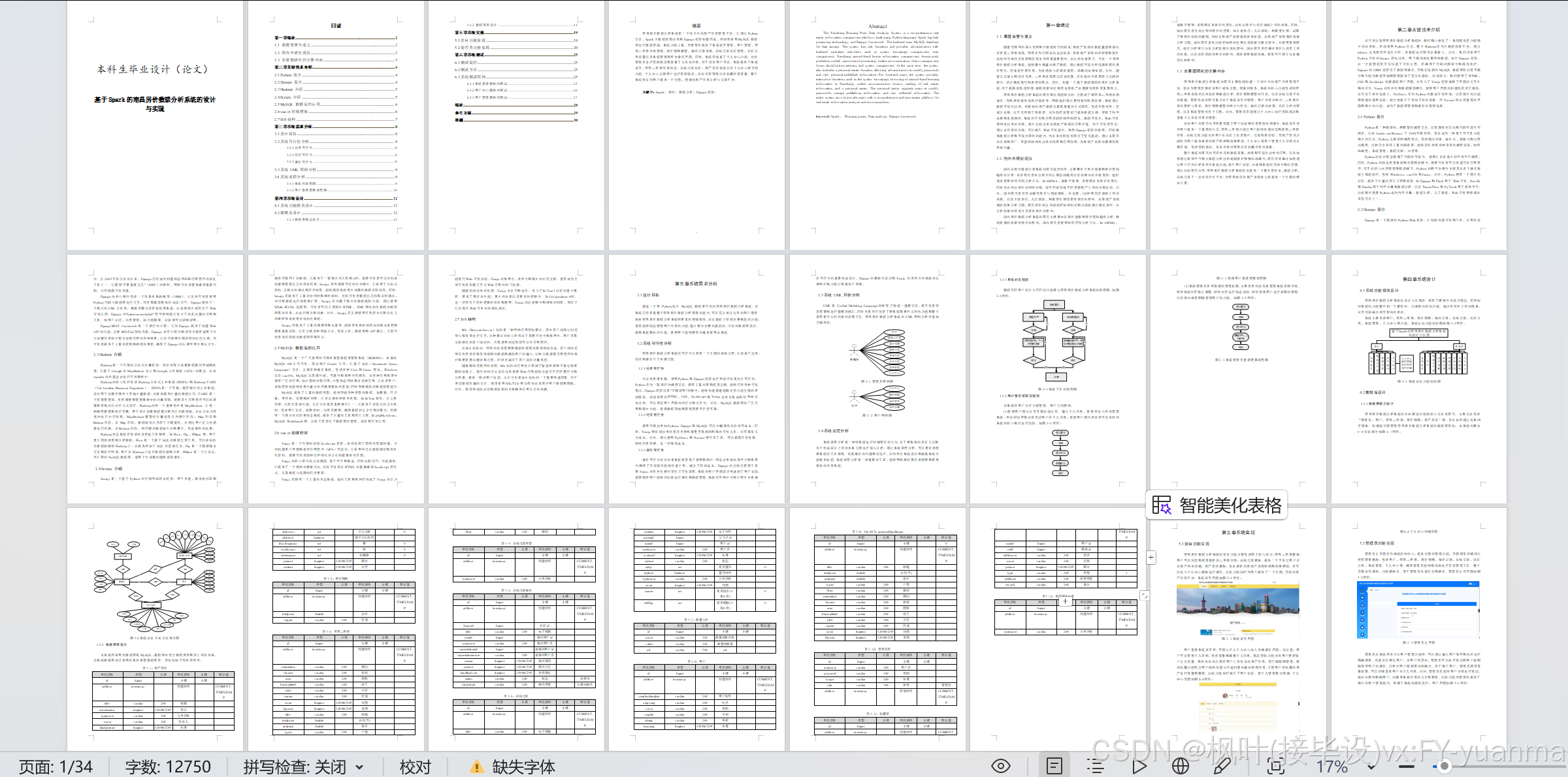The image size is (1568, 777).
Task: Open the 拼写检查 dropdown arrow
Action: click(359, 767)
